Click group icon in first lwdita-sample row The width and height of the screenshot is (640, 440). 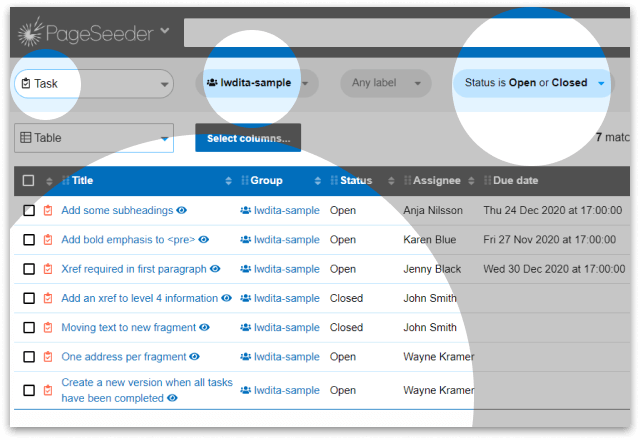(245, 211)
